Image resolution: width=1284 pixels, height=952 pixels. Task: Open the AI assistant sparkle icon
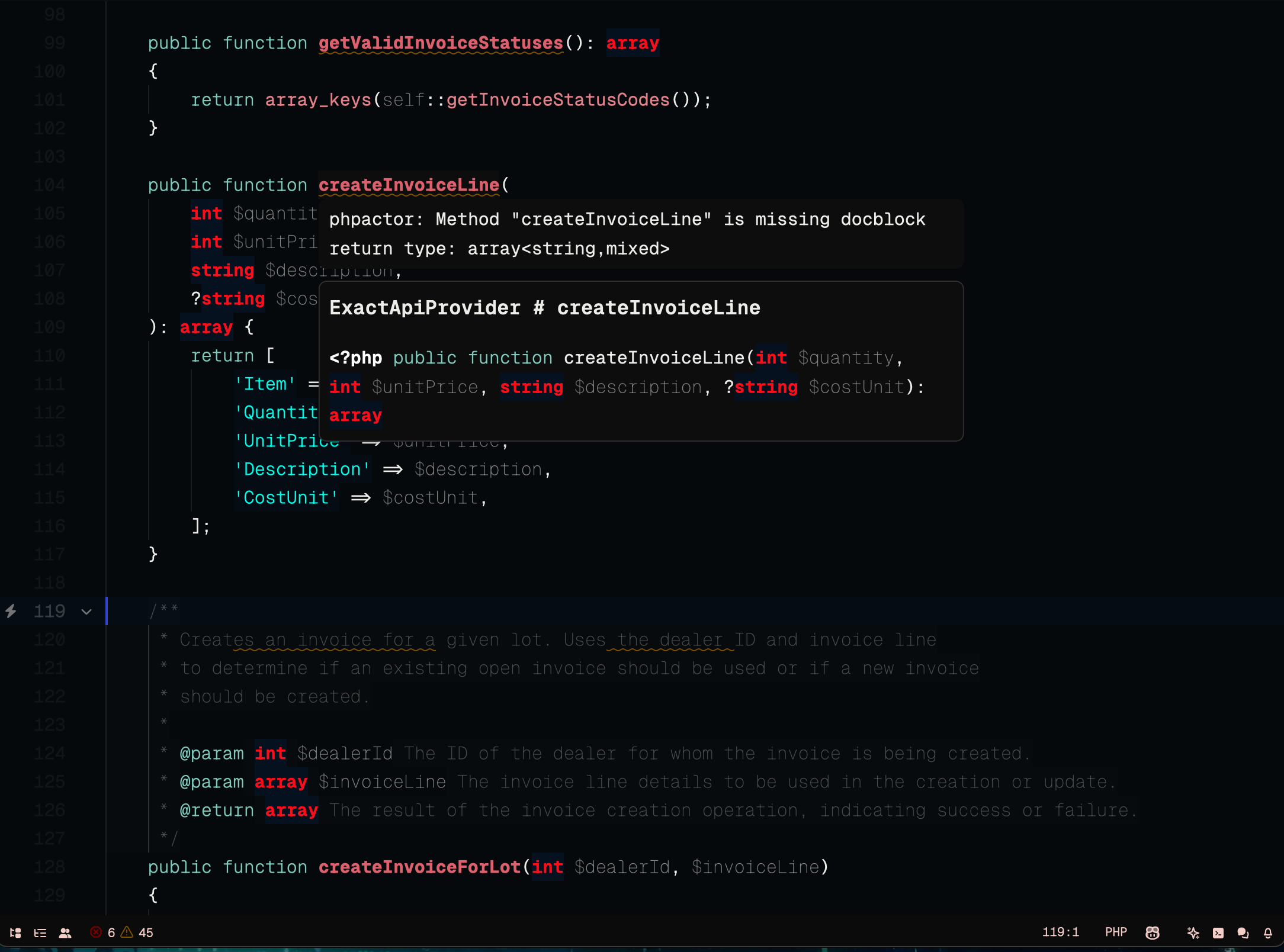click(x=1193, y=932)
